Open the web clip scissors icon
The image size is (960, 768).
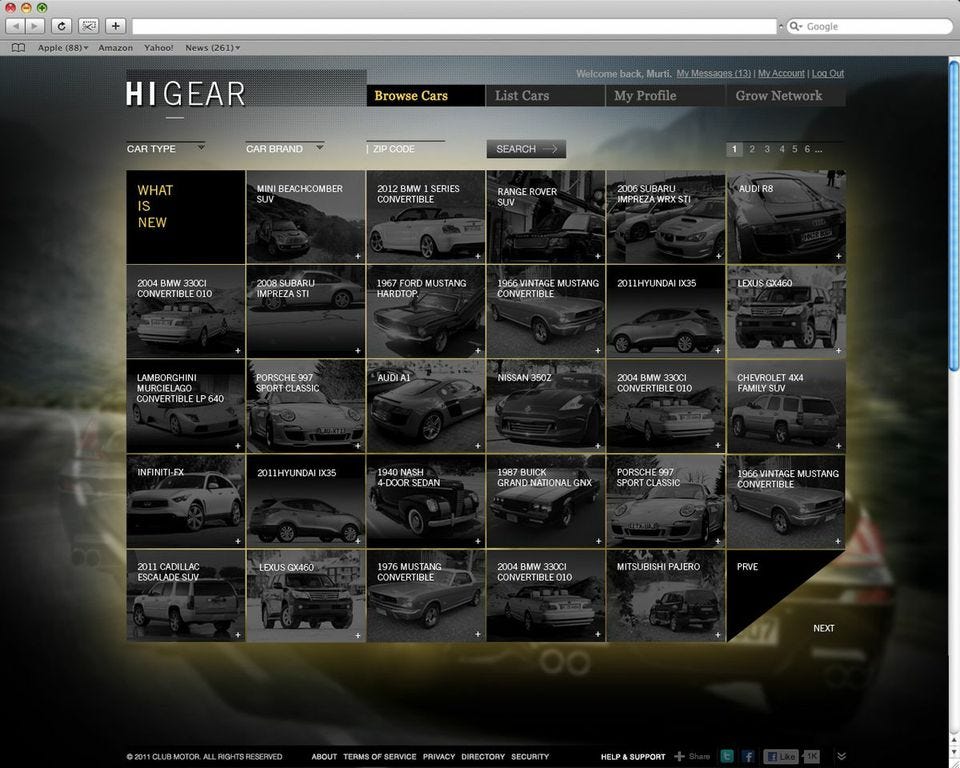[x=89, y=26]
